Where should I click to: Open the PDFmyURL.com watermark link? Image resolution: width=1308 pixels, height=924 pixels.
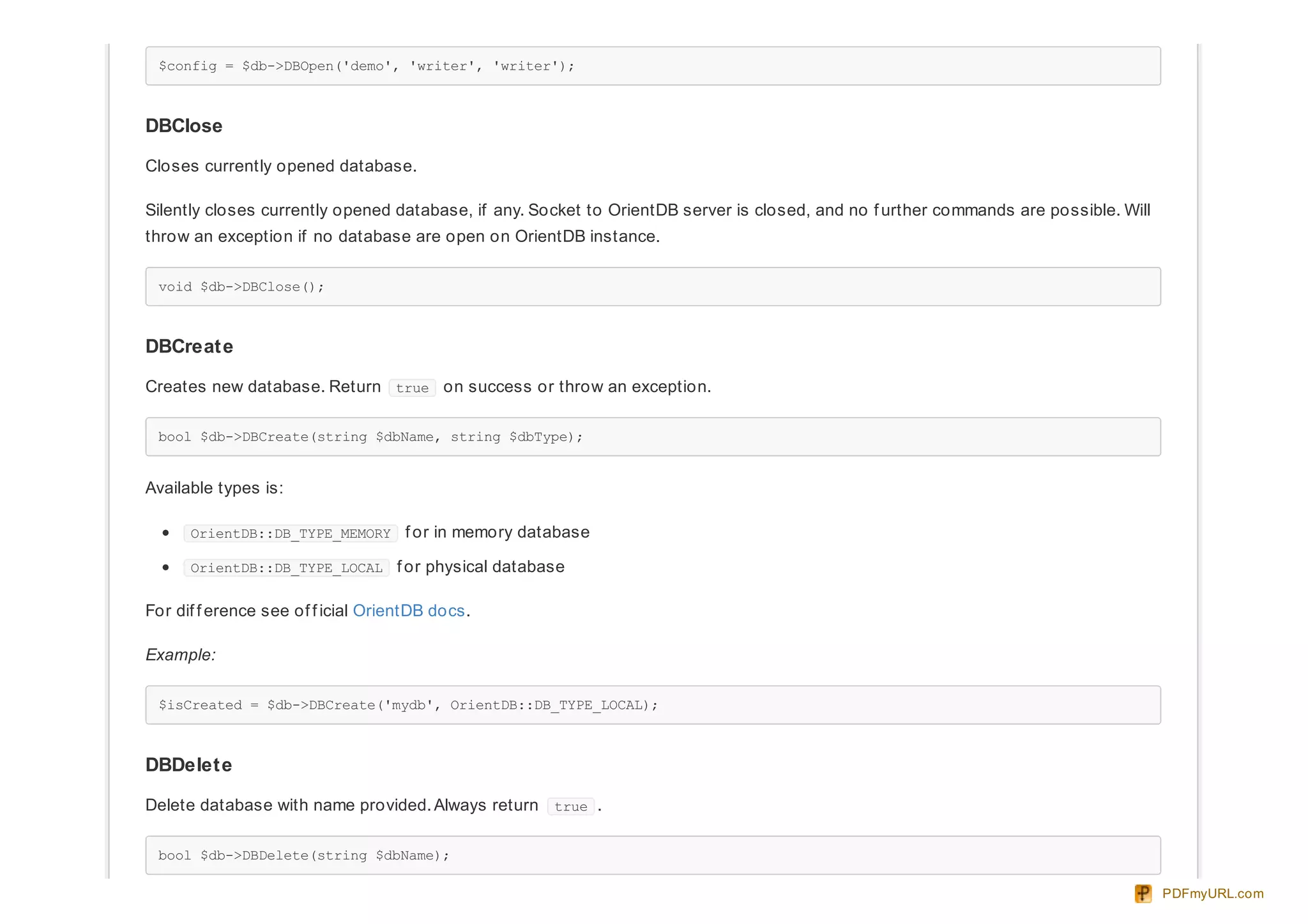tap(1212, 893)
